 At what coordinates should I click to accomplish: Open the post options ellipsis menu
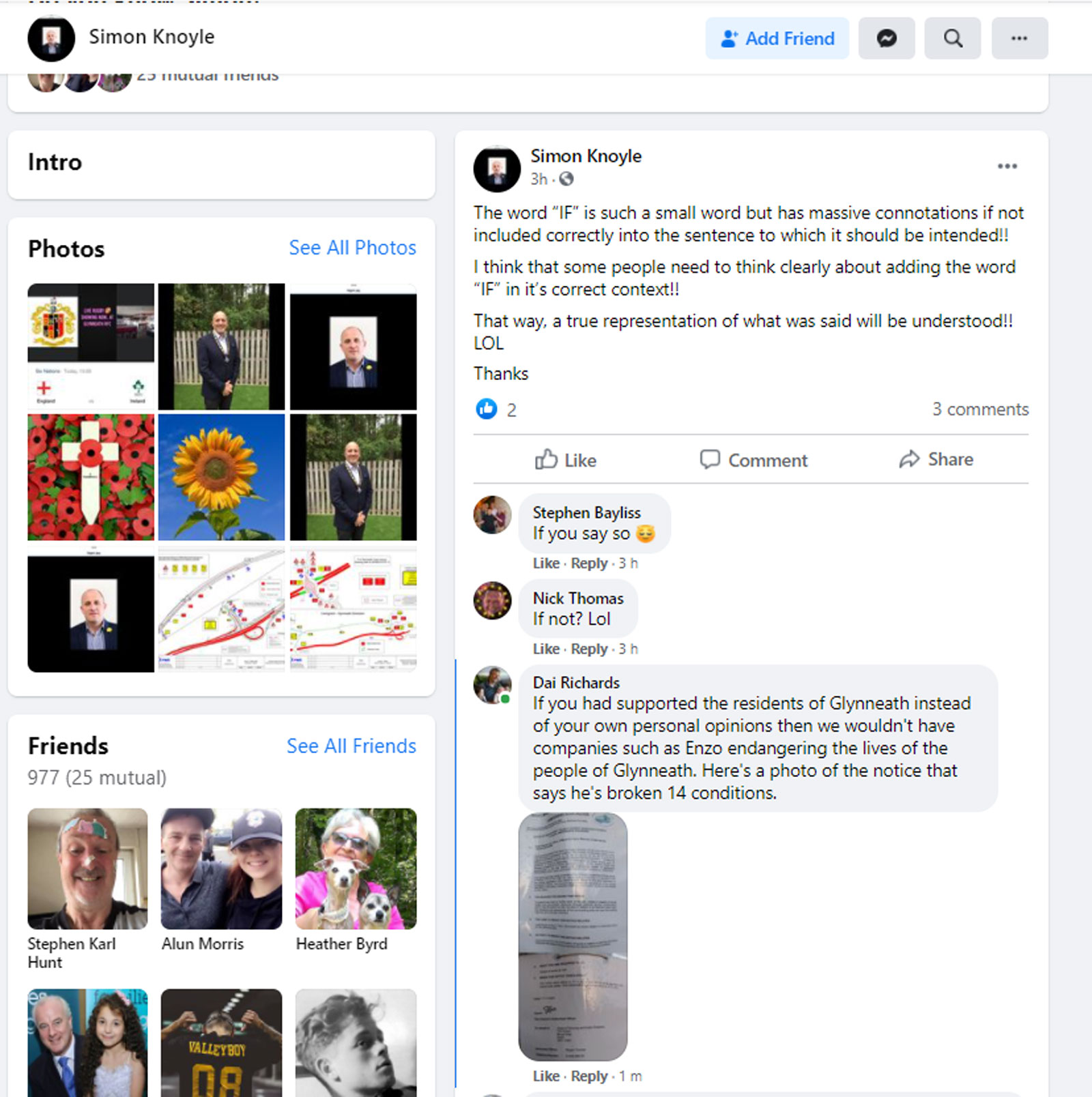tap(1007, 166)
